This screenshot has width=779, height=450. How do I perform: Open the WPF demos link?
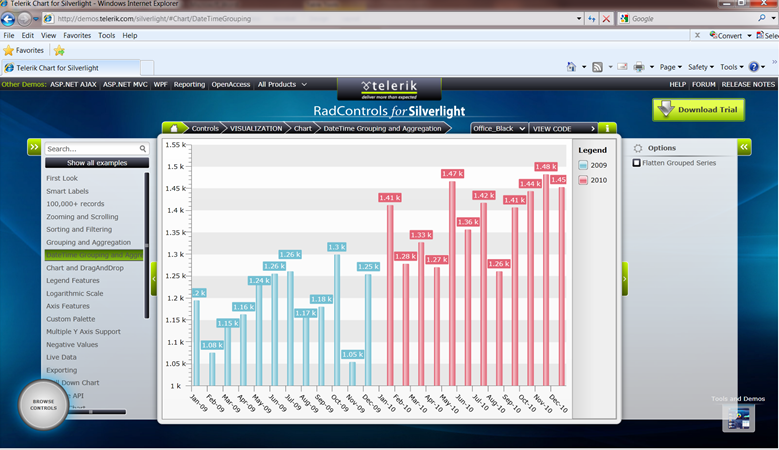(x=160, y=84)
